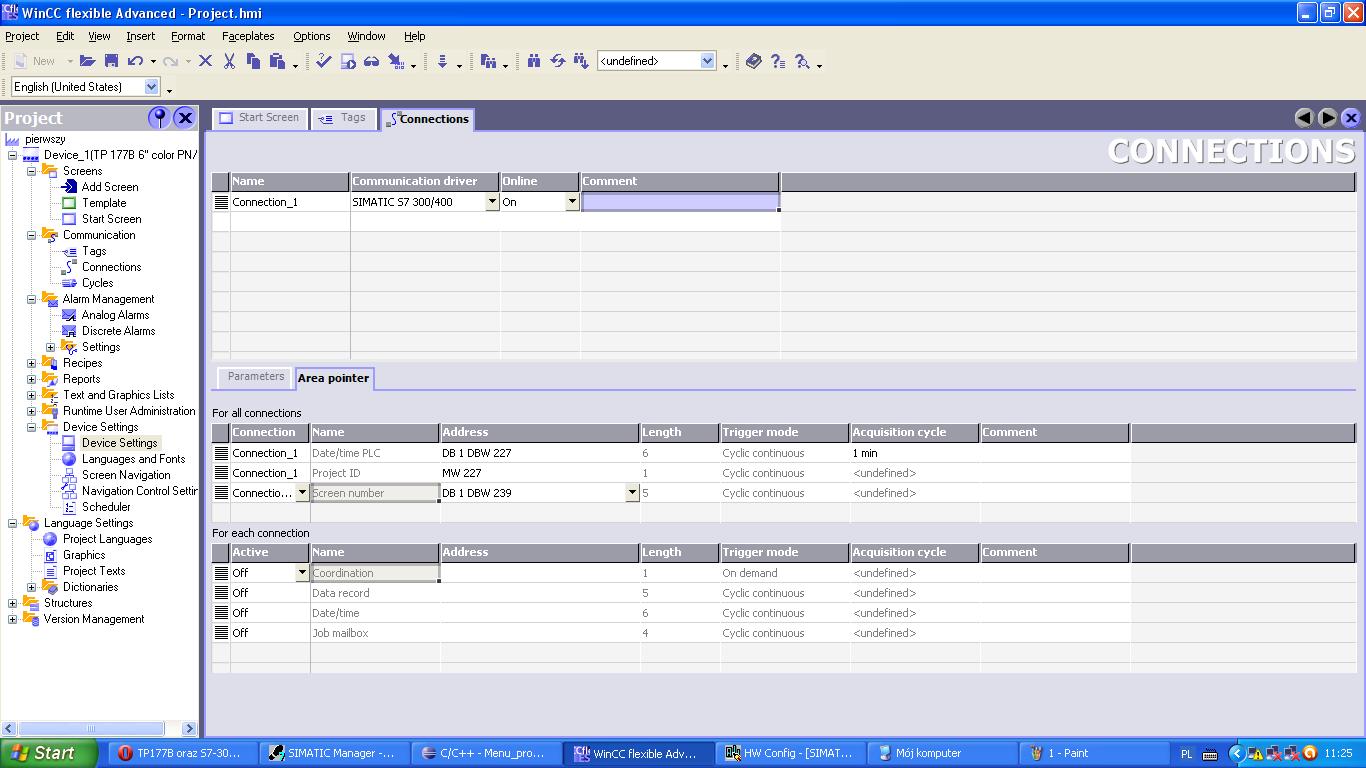
Task: Open Scheduler in the project tree
Action: click(106, 507)
